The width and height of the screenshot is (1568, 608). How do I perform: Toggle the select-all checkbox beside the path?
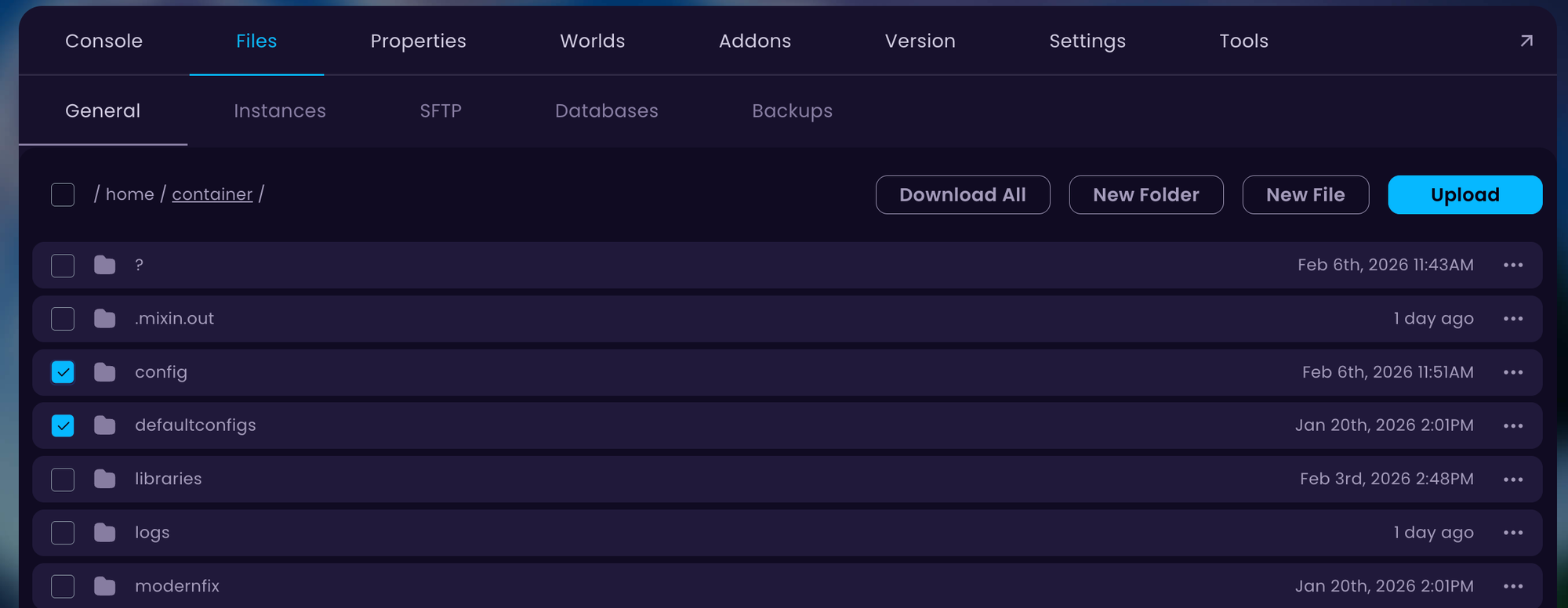coord(63,194)
